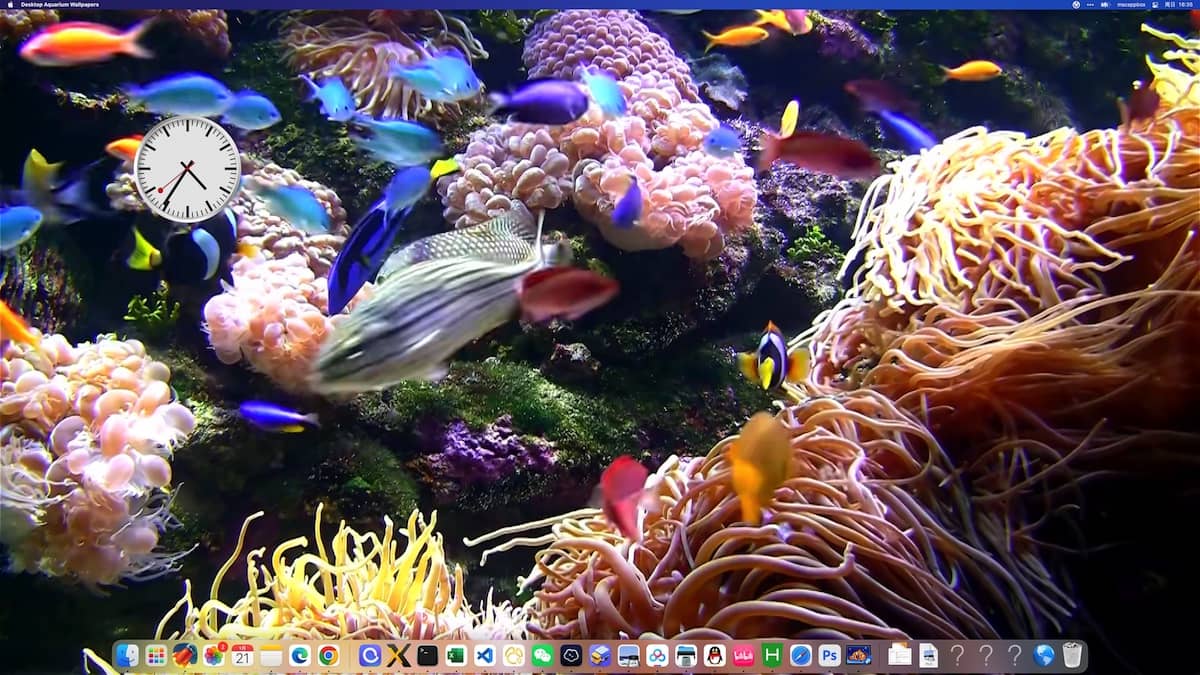Open Visual Studio Code in Dock
The image size is (1200, 675).
[485, 655]
